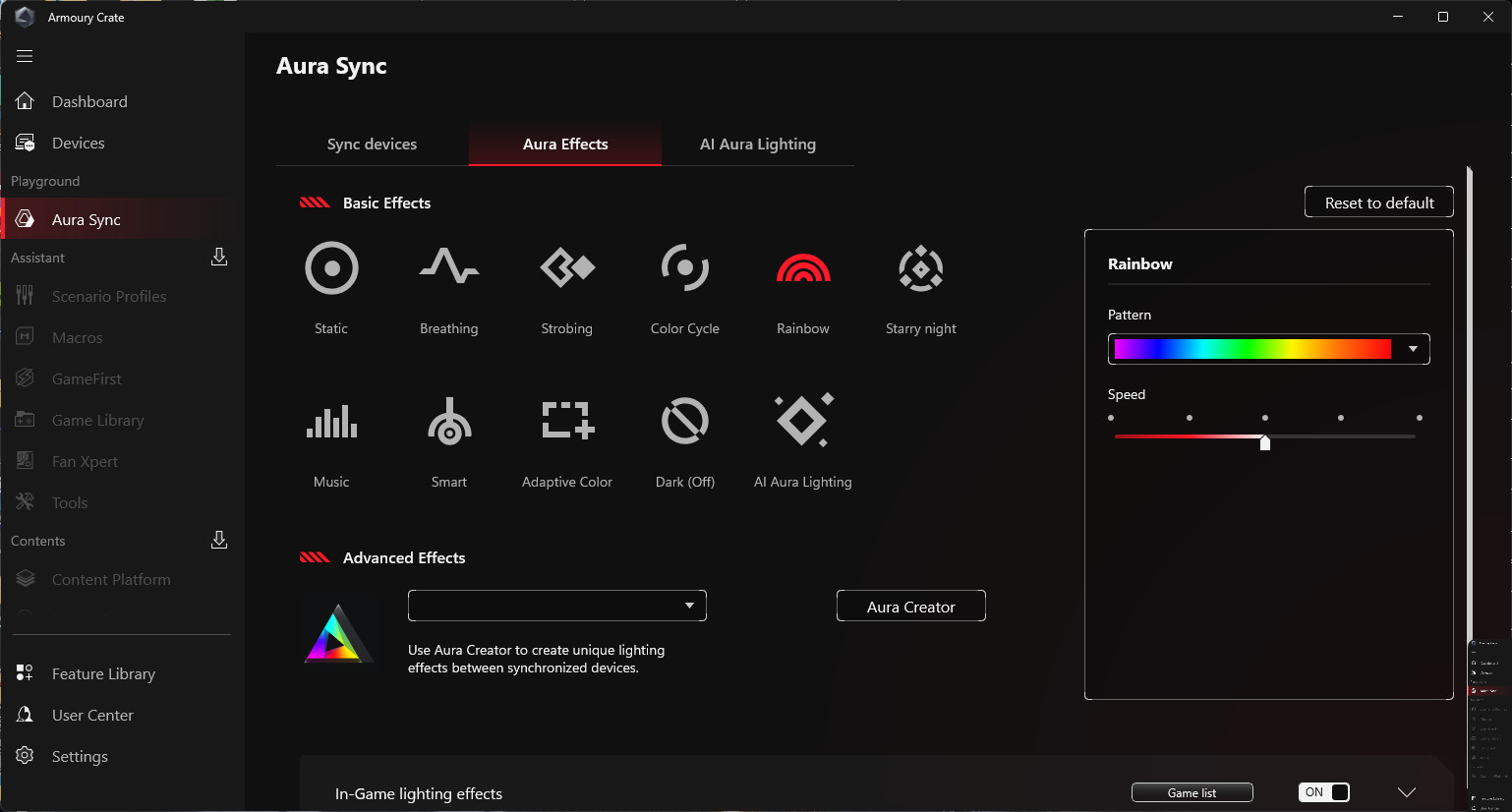The height and width of the screenshot is (812, 1512).
Task: Choose the Starry night effect
Action: [x=921, y=268]
